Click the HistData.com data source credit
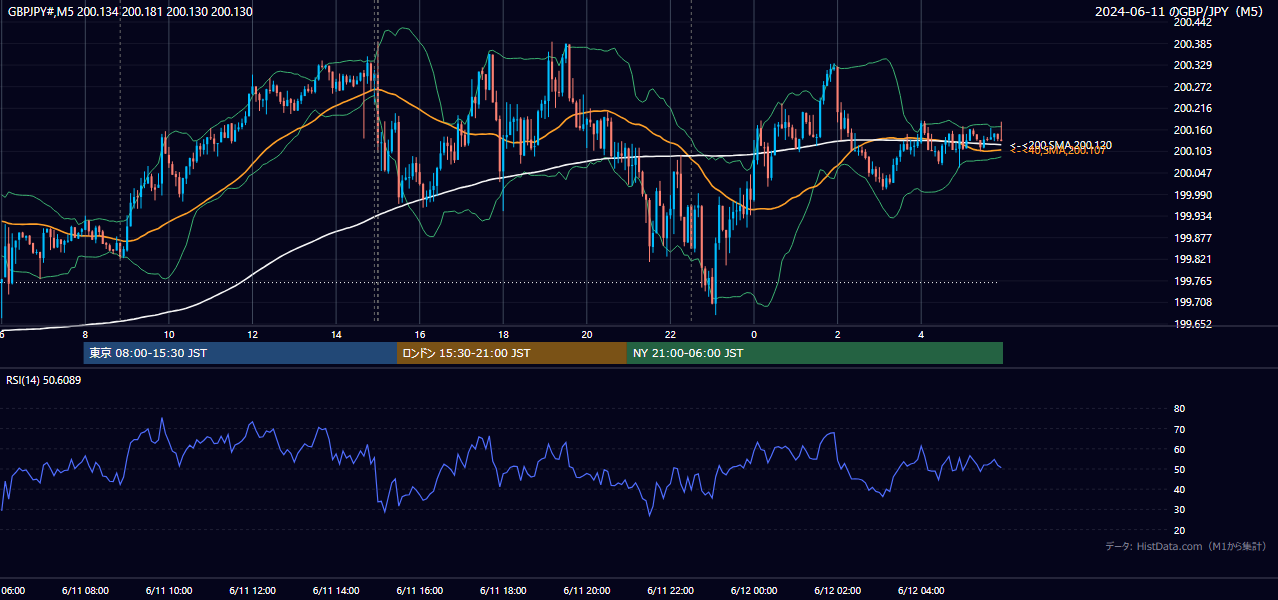 pyautogui.click(x=1185, y=546)
